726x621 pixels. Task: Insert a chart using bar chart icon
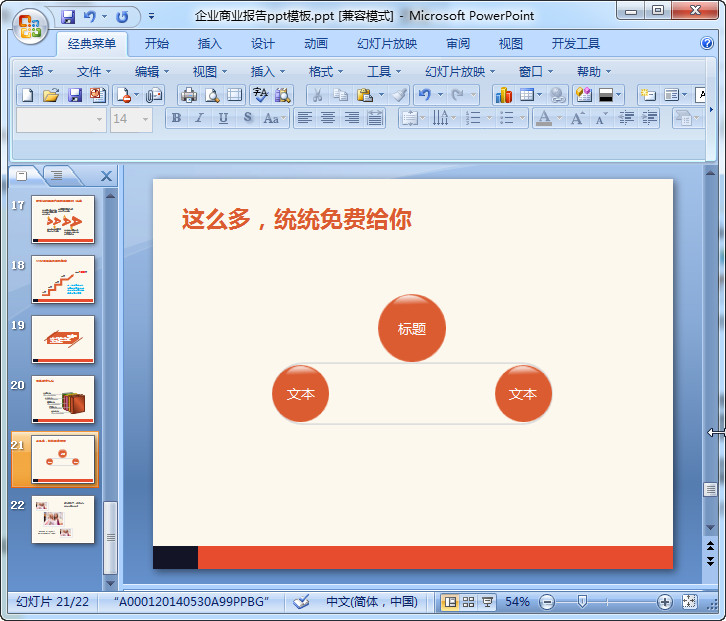pyautogui.click(x=503, y=95)
